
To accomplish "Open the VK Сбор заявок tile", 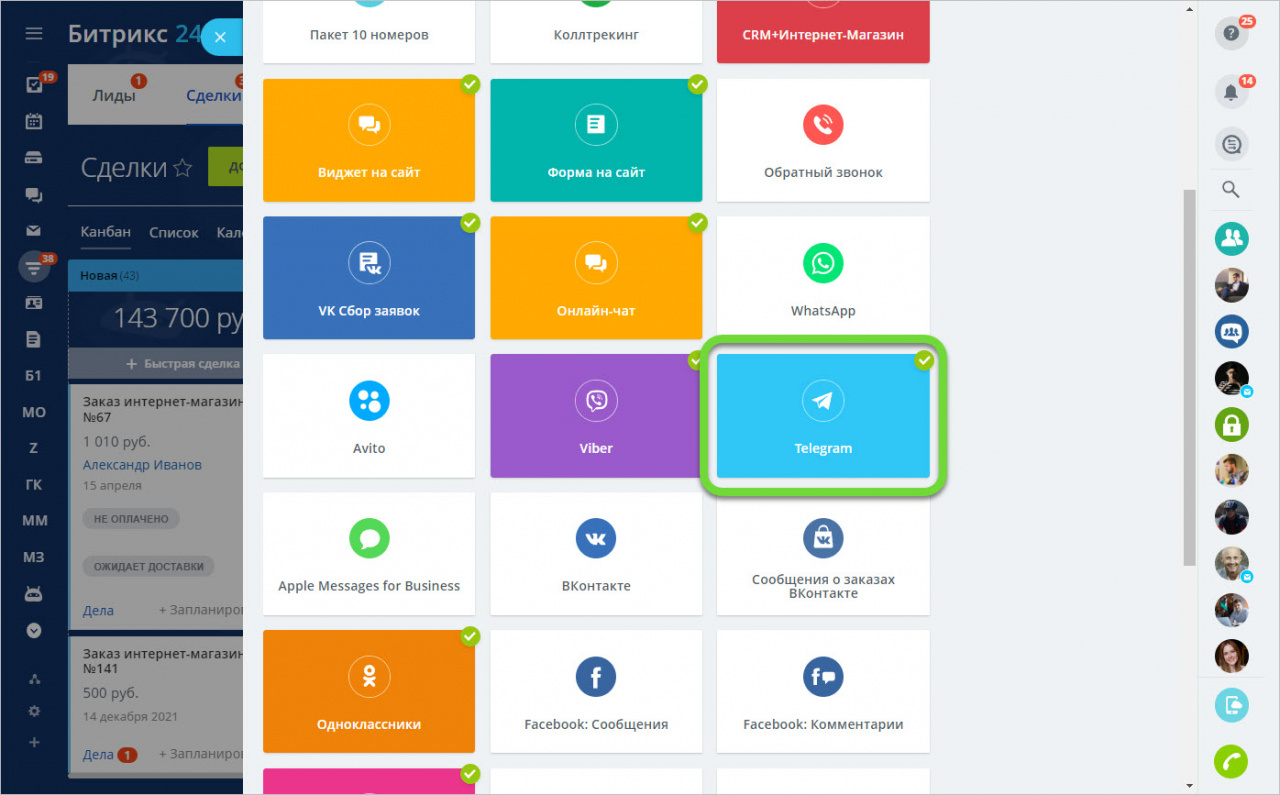I will coord(369,277).
